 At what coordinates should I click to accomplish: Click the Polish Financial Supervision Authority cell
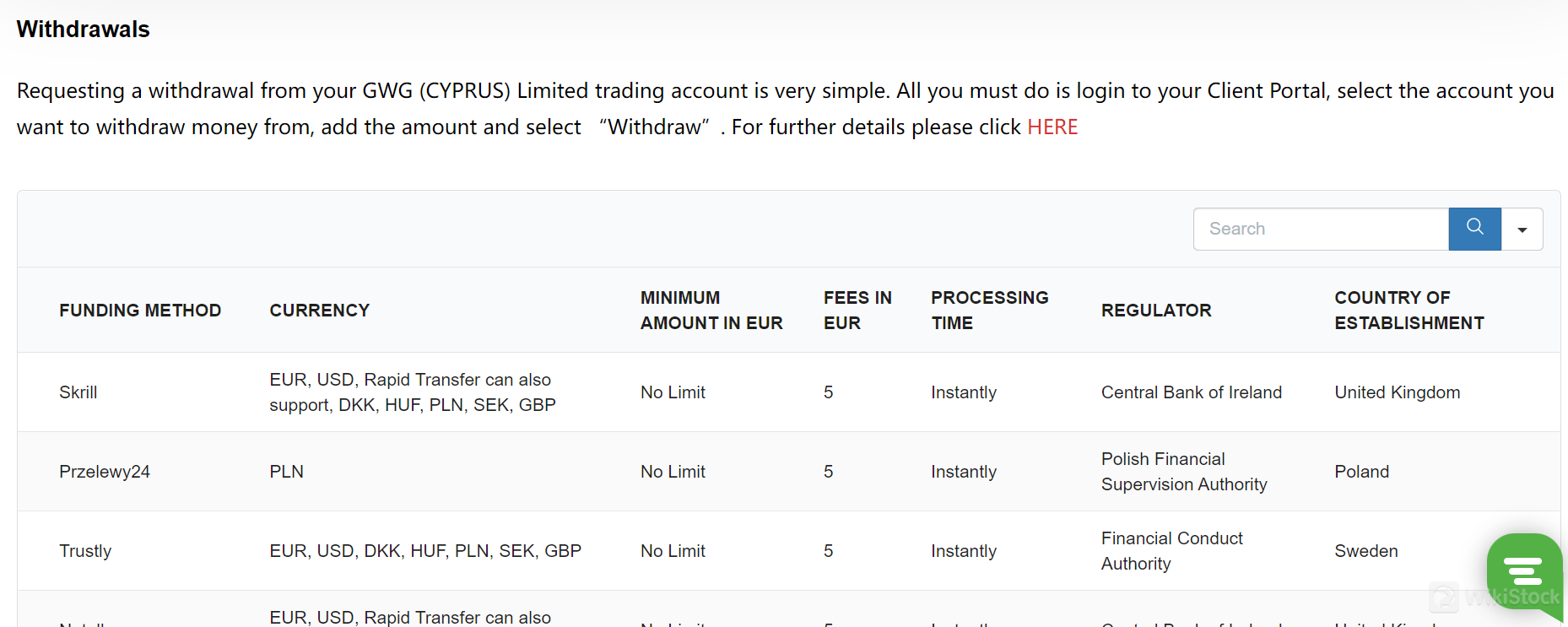pyautogui.click(x=1184, y=472)
